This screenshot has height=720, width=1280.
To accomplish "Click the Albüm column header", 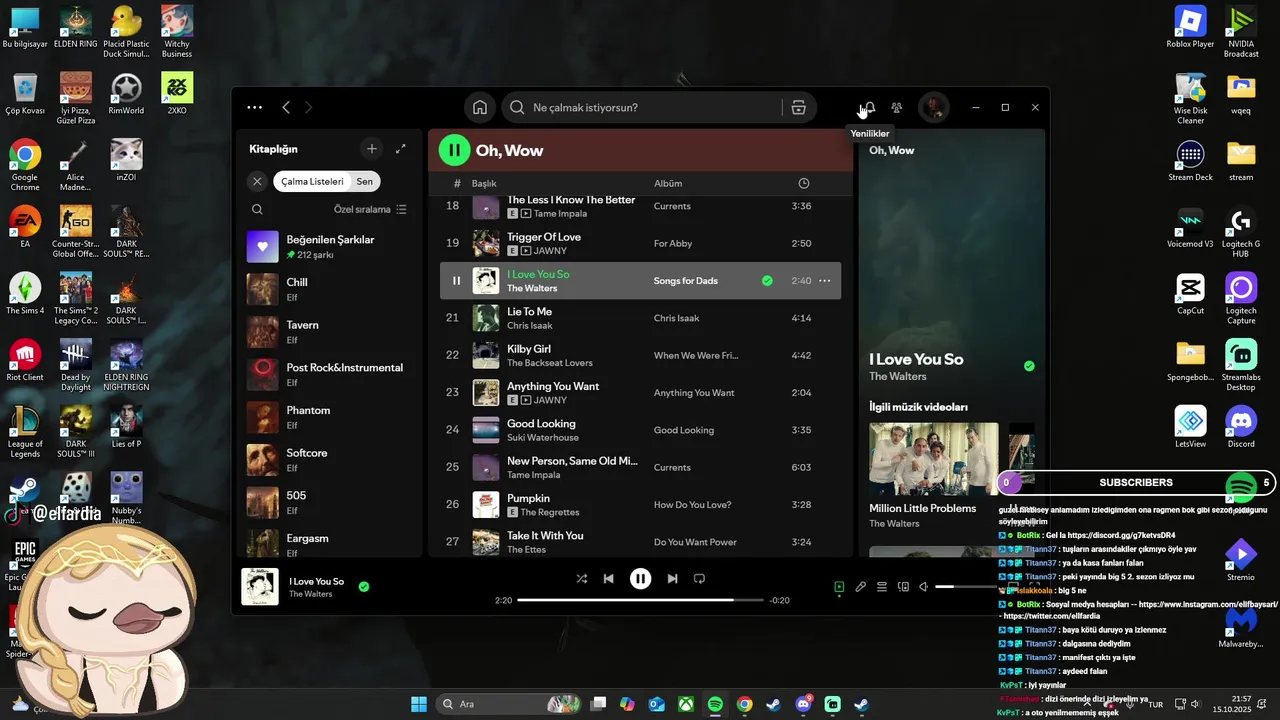I will click(668, 184).
